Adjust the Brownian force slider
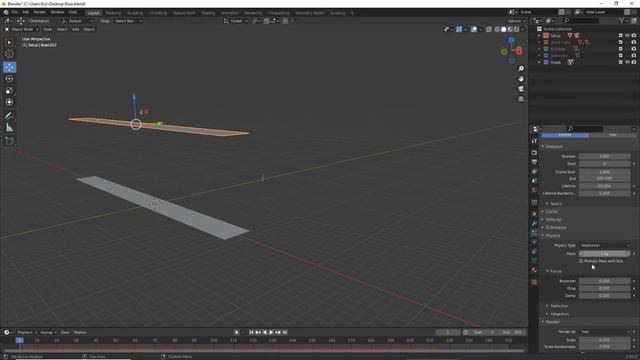Viewport: 640px width, 360px height. (604, 281)
